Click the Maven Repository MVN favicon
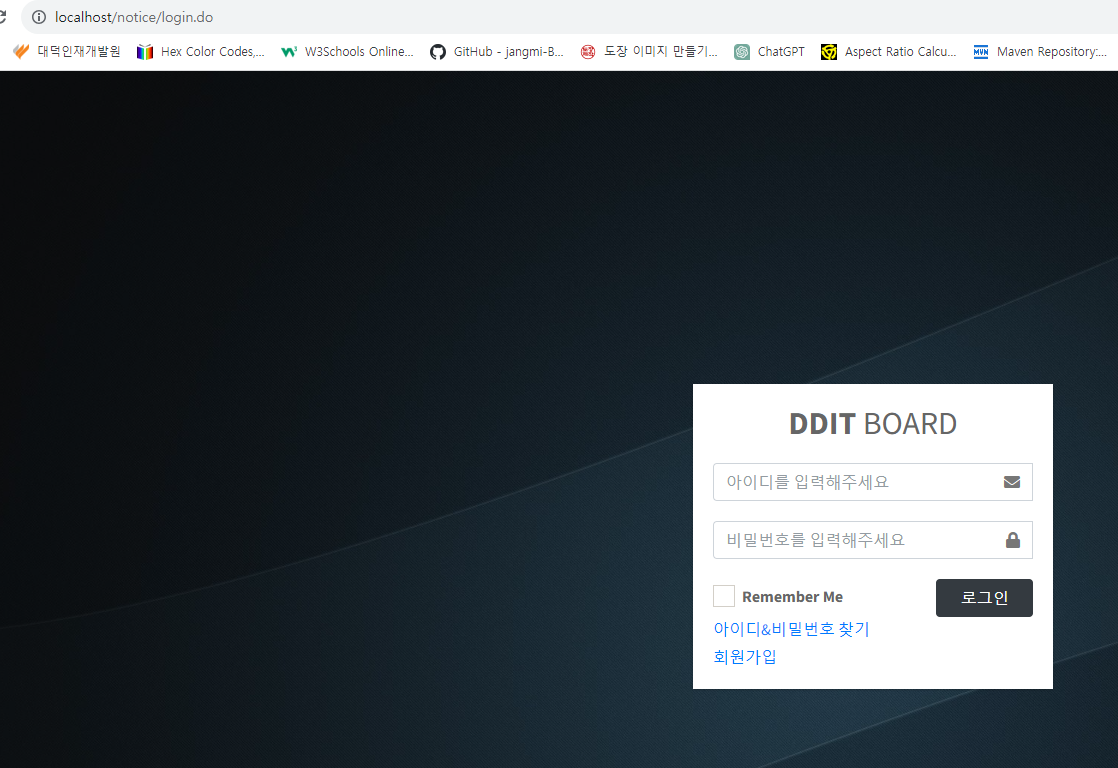Viewport: 1118px width, 768px height. click(980, 51)
